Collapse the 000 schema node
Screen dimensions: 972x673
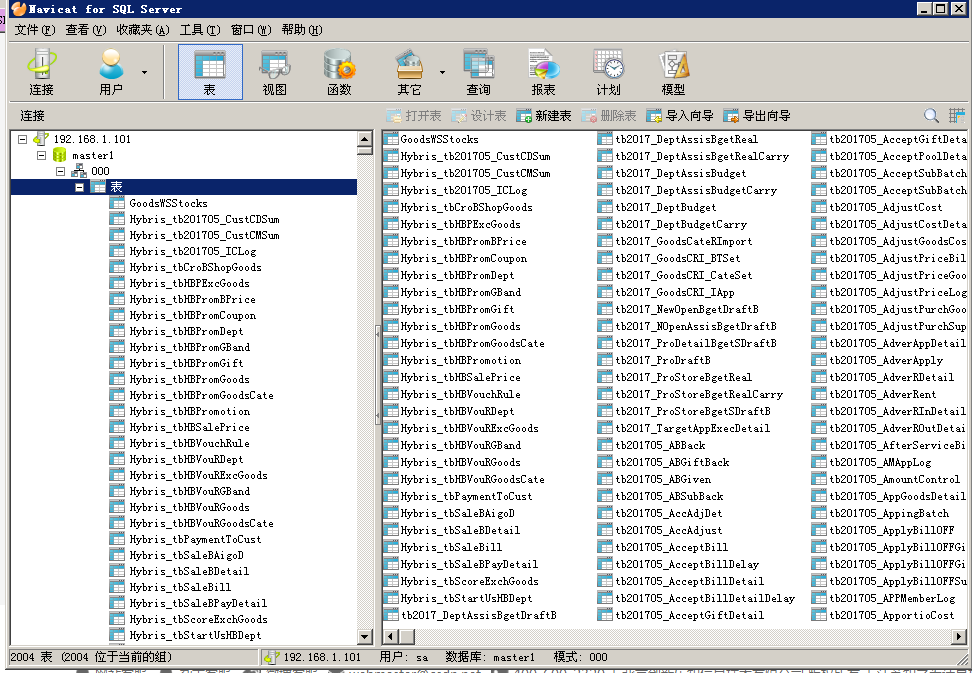click(61, 171)
